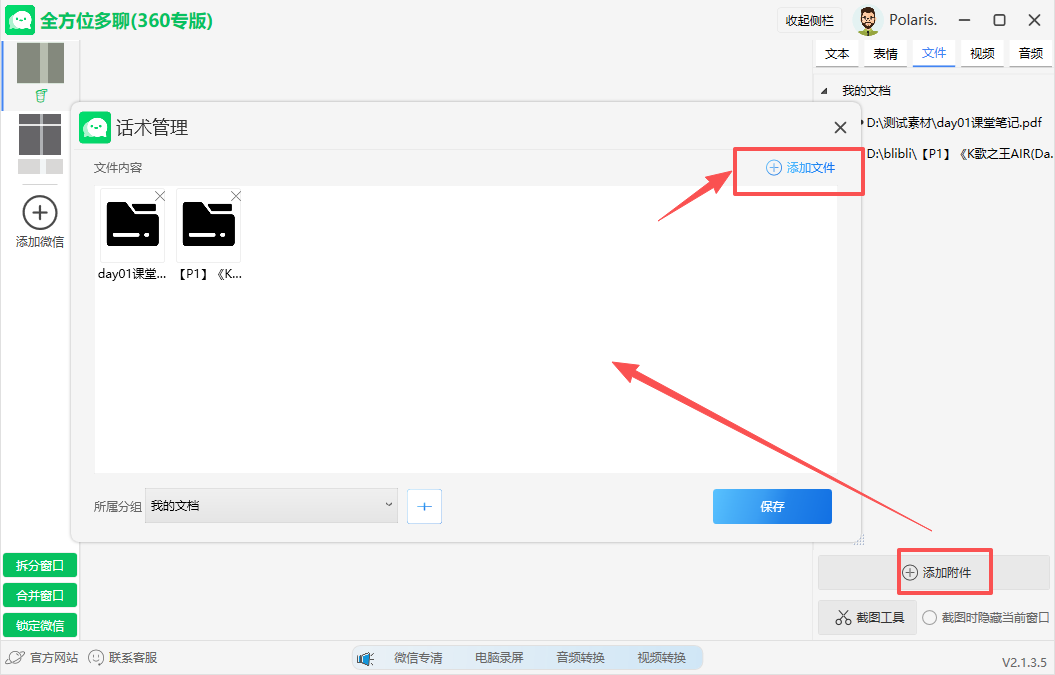The height and width of the screenshot is (675, 1055).
Task: Switch to the 文本 tab
Action: pos(837,54)
